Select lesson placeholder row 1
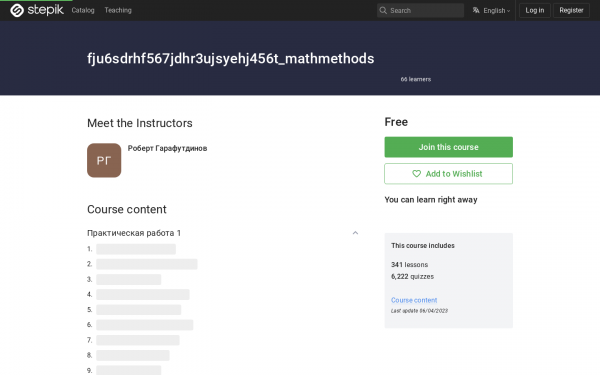This screenshot has height=375, width=600. [x=136, y=249]
